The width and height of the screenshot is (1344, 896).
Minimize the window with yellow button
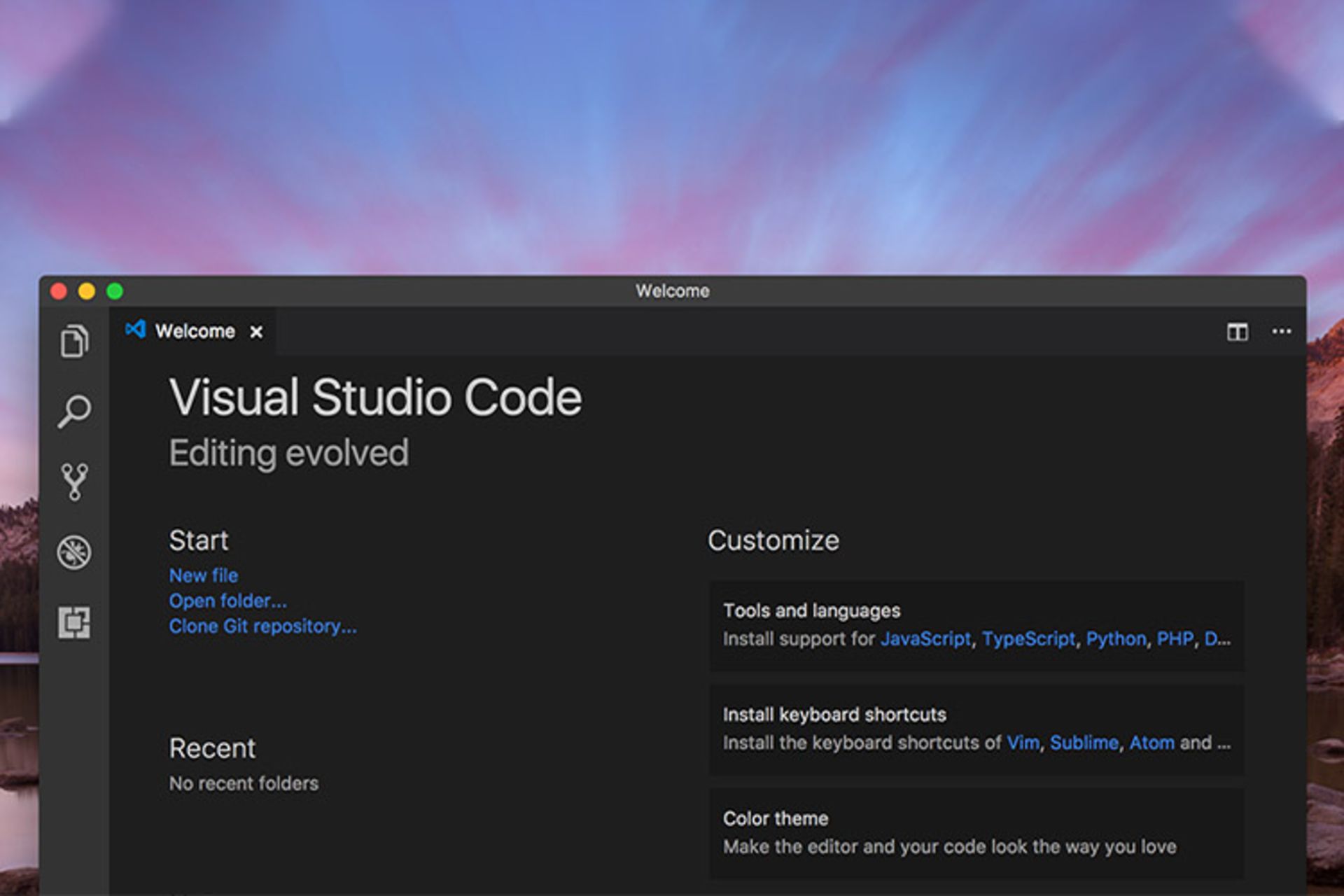coord(87,291)
